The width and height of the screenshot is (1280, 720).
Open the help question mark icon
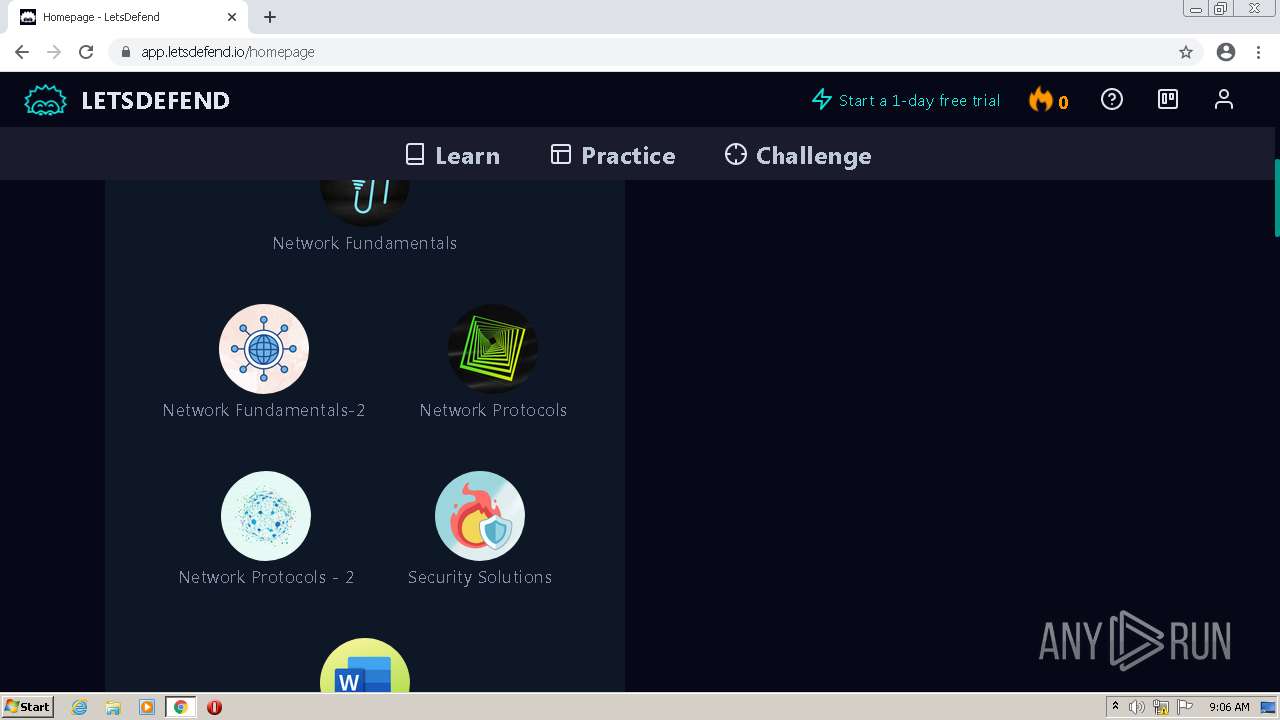pyautogui.click(x=1112, y=99)
